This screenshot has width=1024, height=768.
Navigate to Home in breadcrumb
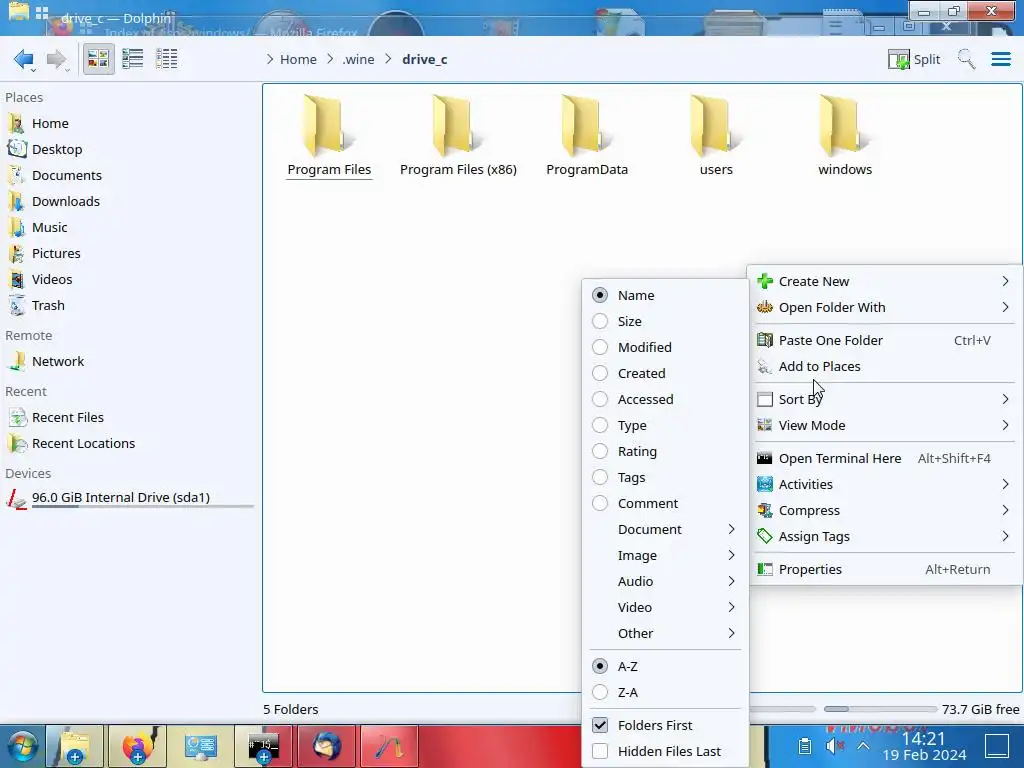(x=298, y=59)
